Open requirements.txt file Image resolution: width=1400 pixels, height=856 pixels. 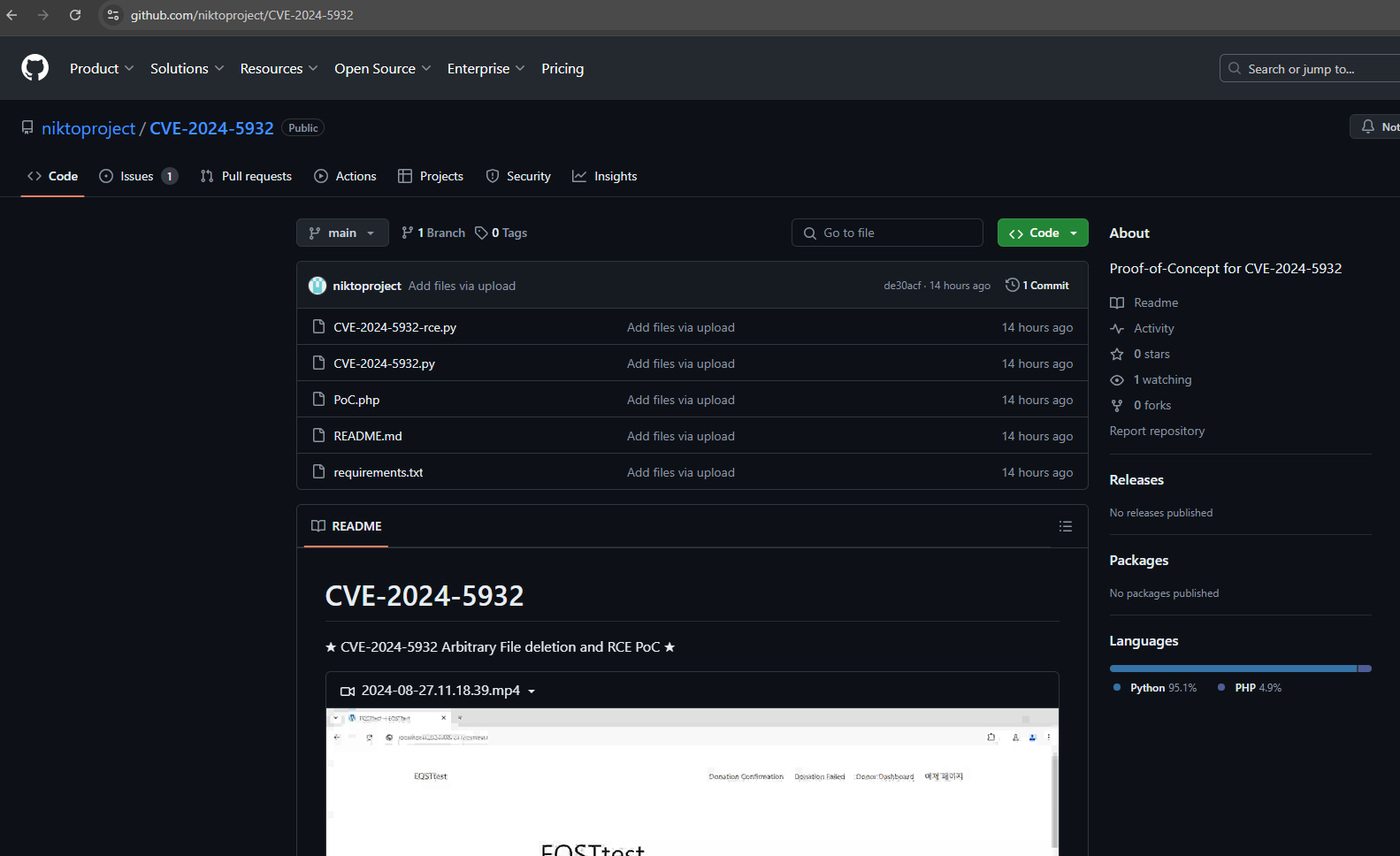tap(379, 472)
